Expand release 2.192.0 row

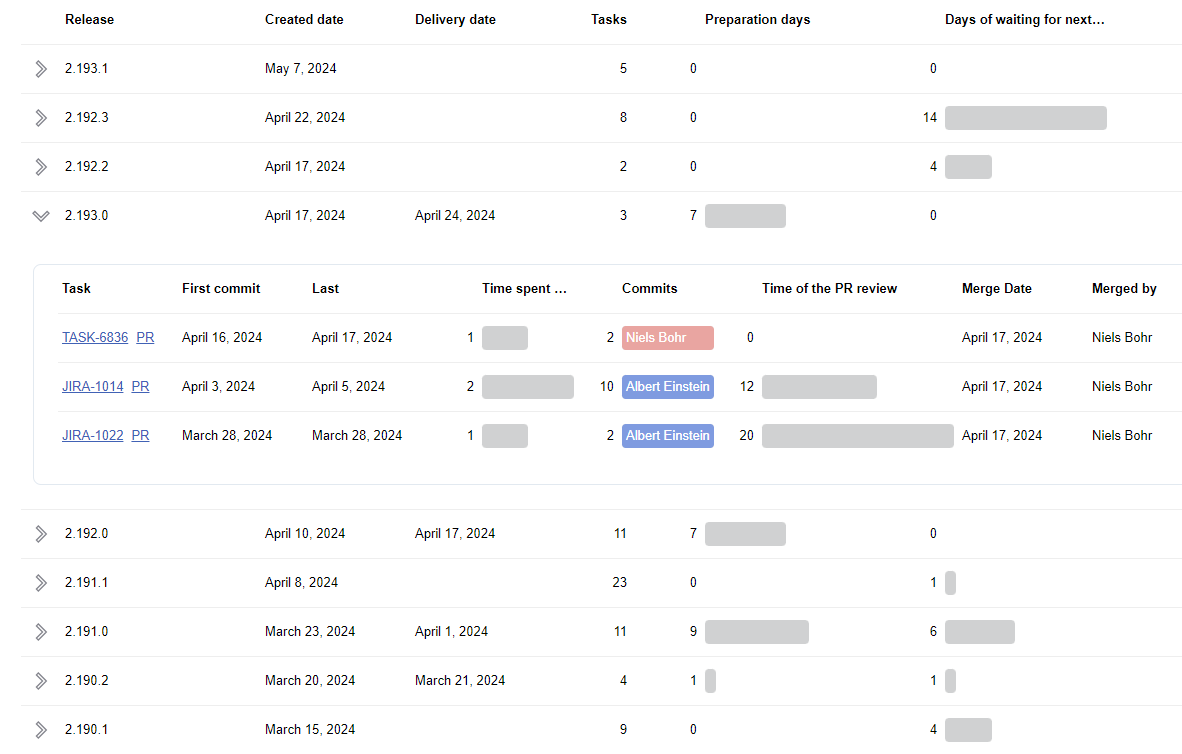41,534
